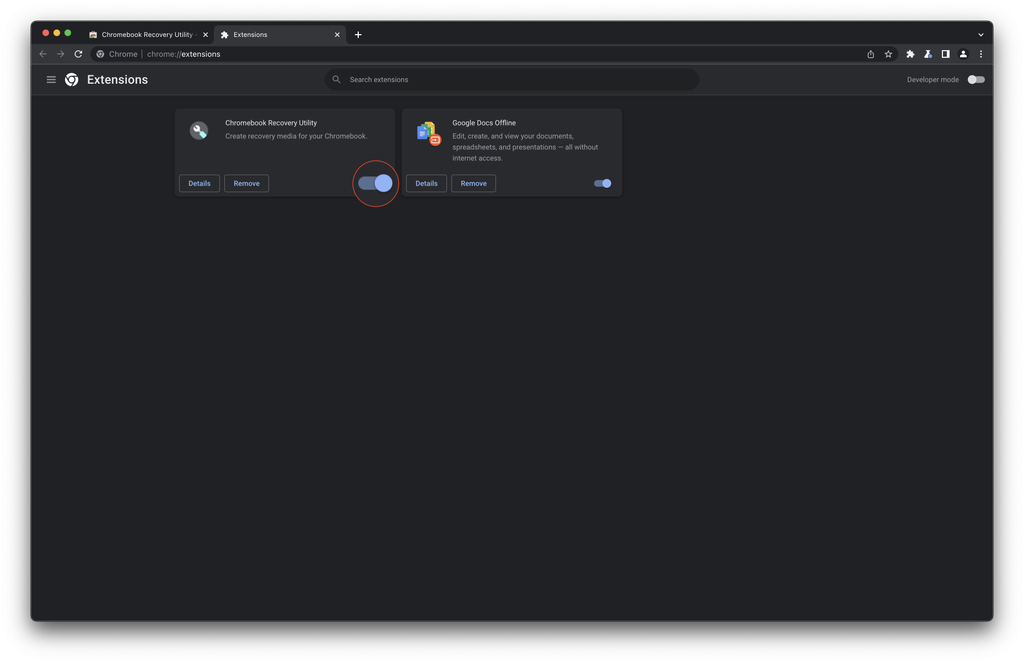Open the profile avatar menu

point(962,54)
